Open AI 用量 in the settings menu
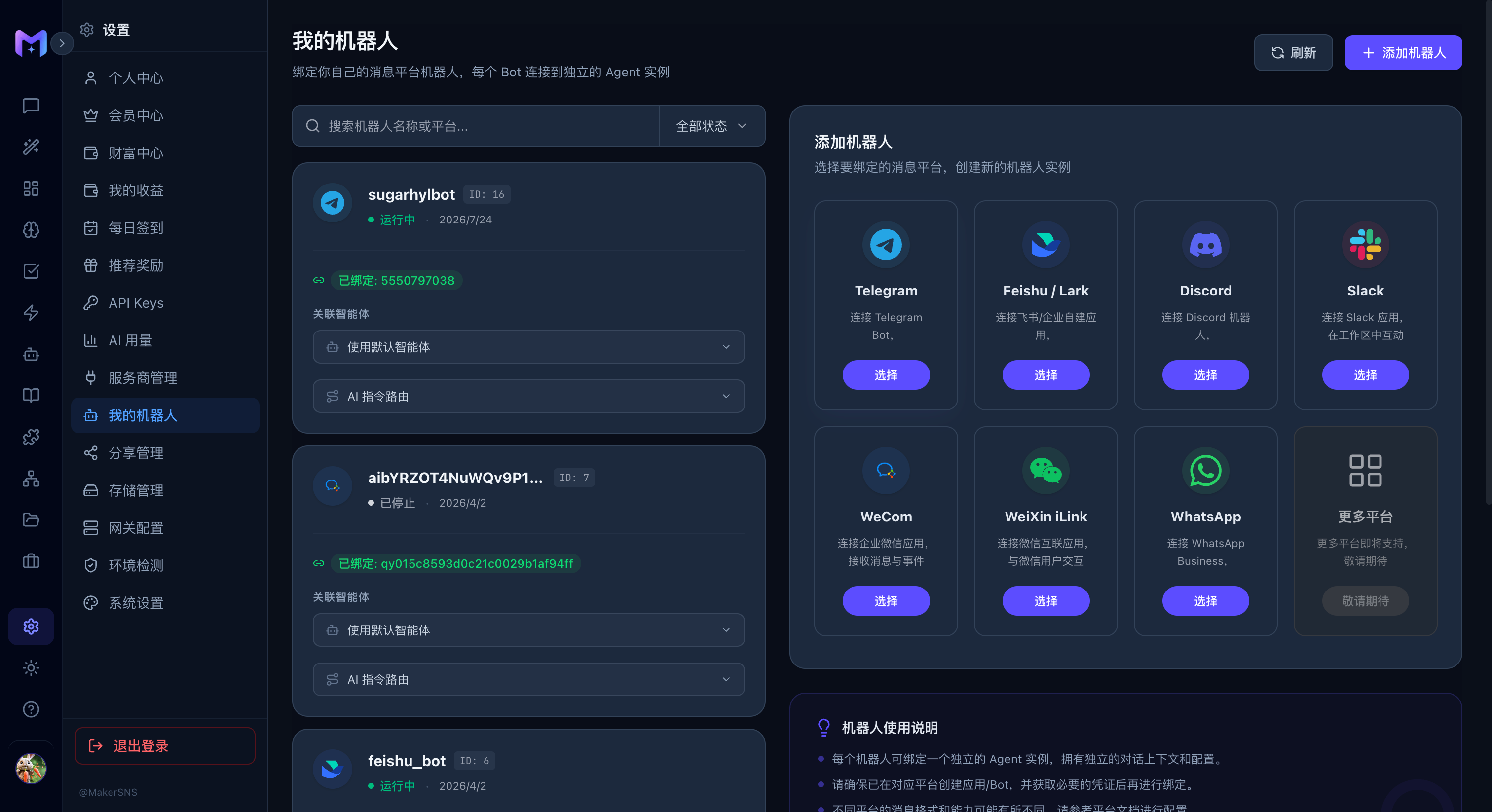 (x=165, y=340)
